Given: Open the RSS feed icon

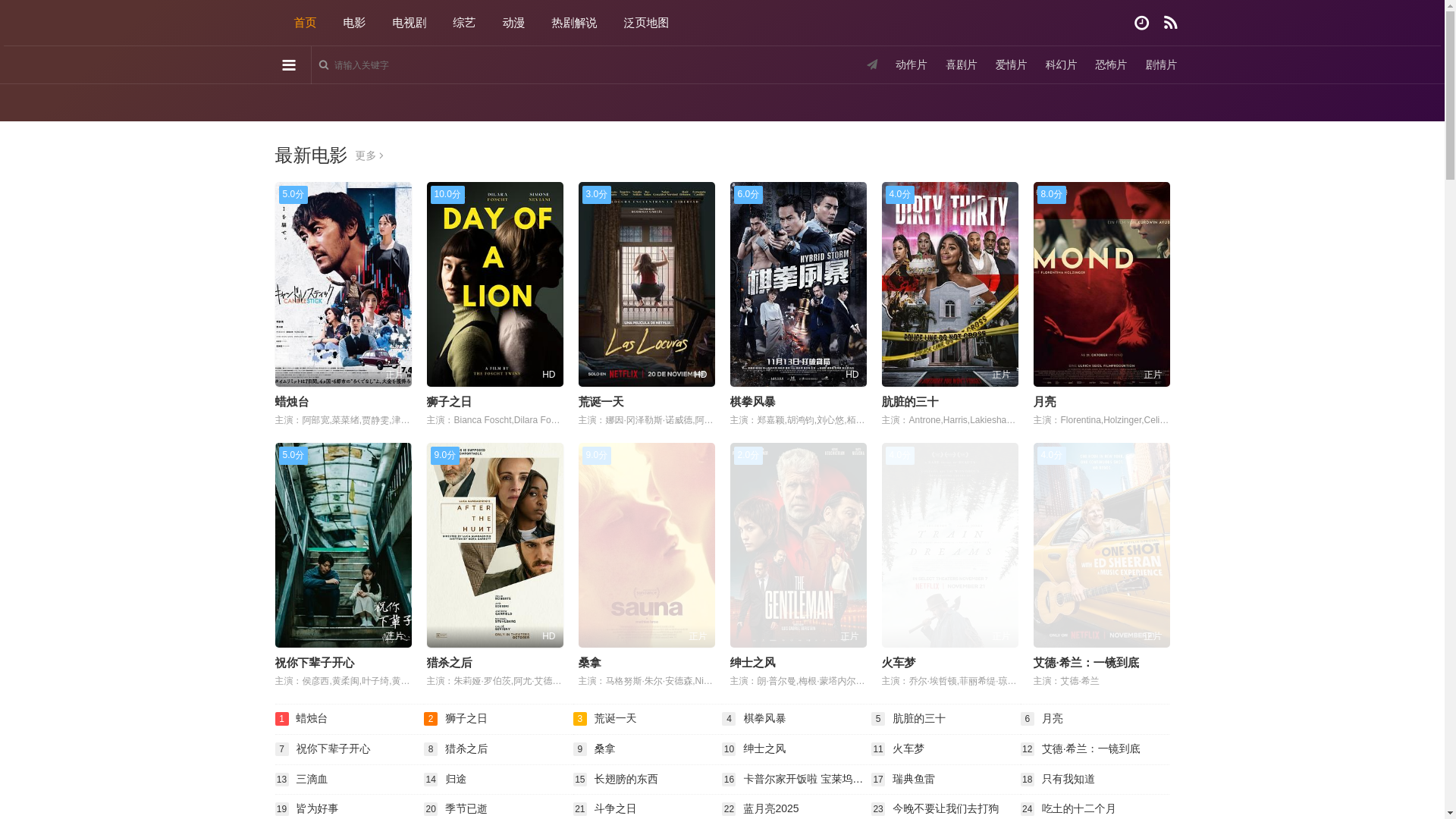Looking at the screenshot, I should [1170, 23].
